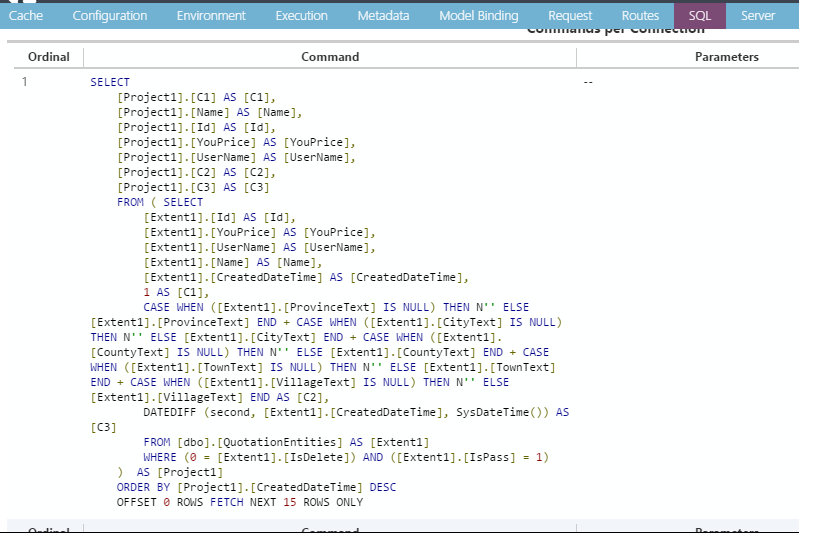Screen dimensions: 819x533
Task: Click line '[Extent1].[CreatedDateTime] AS [CreatedDateTime],'
Action: tap(306, 277)
